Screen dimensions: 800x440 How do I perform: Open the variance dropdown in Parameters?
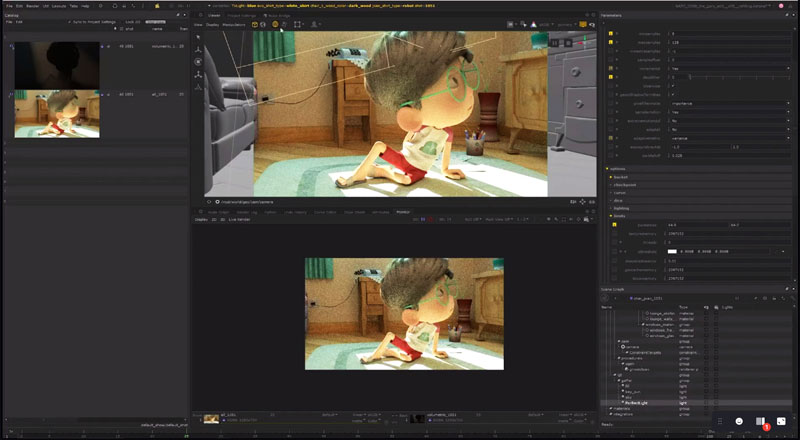[730, 138]
